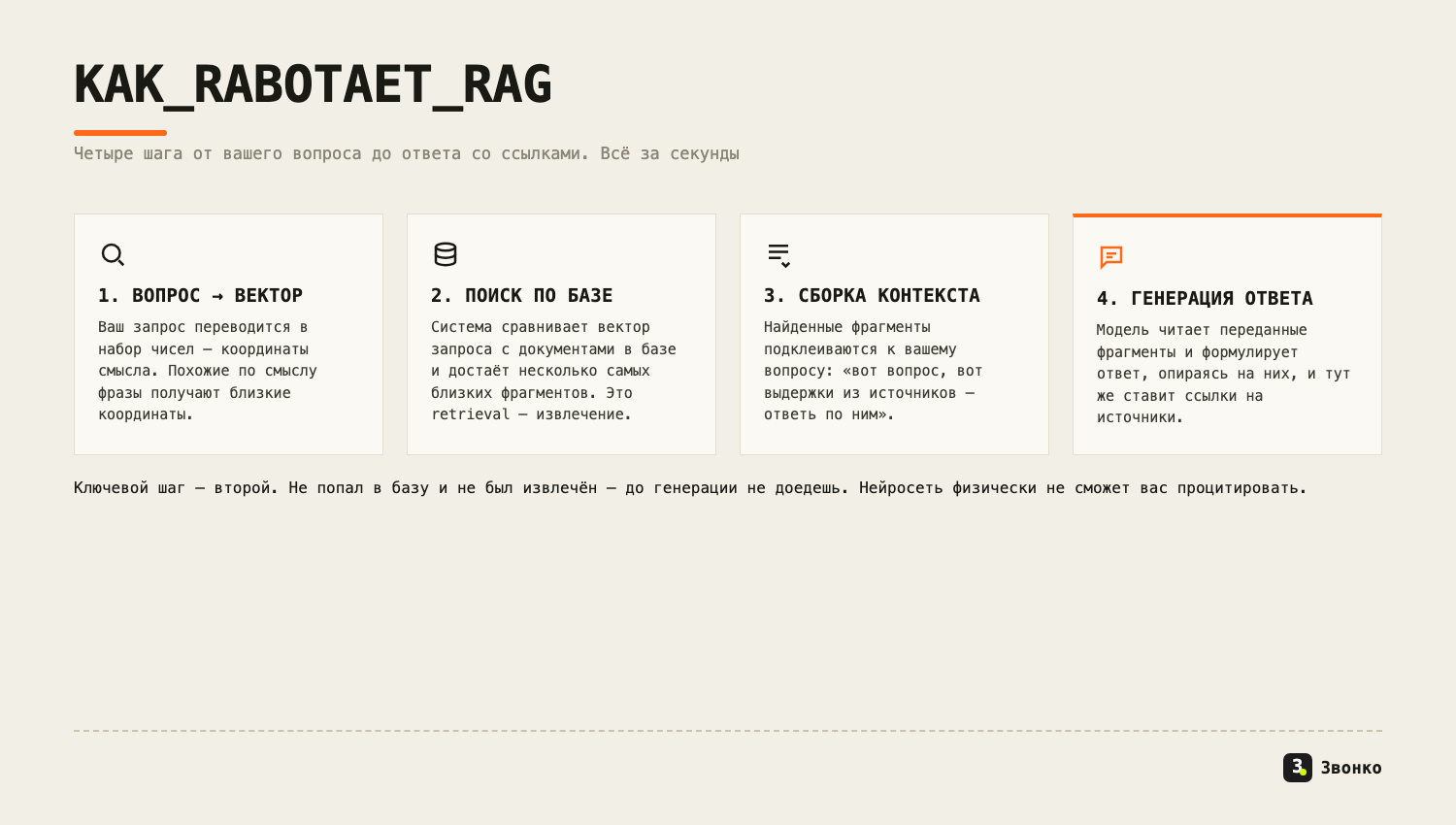Click the 'Звонко' brand name text

(x=1351, y=768)
